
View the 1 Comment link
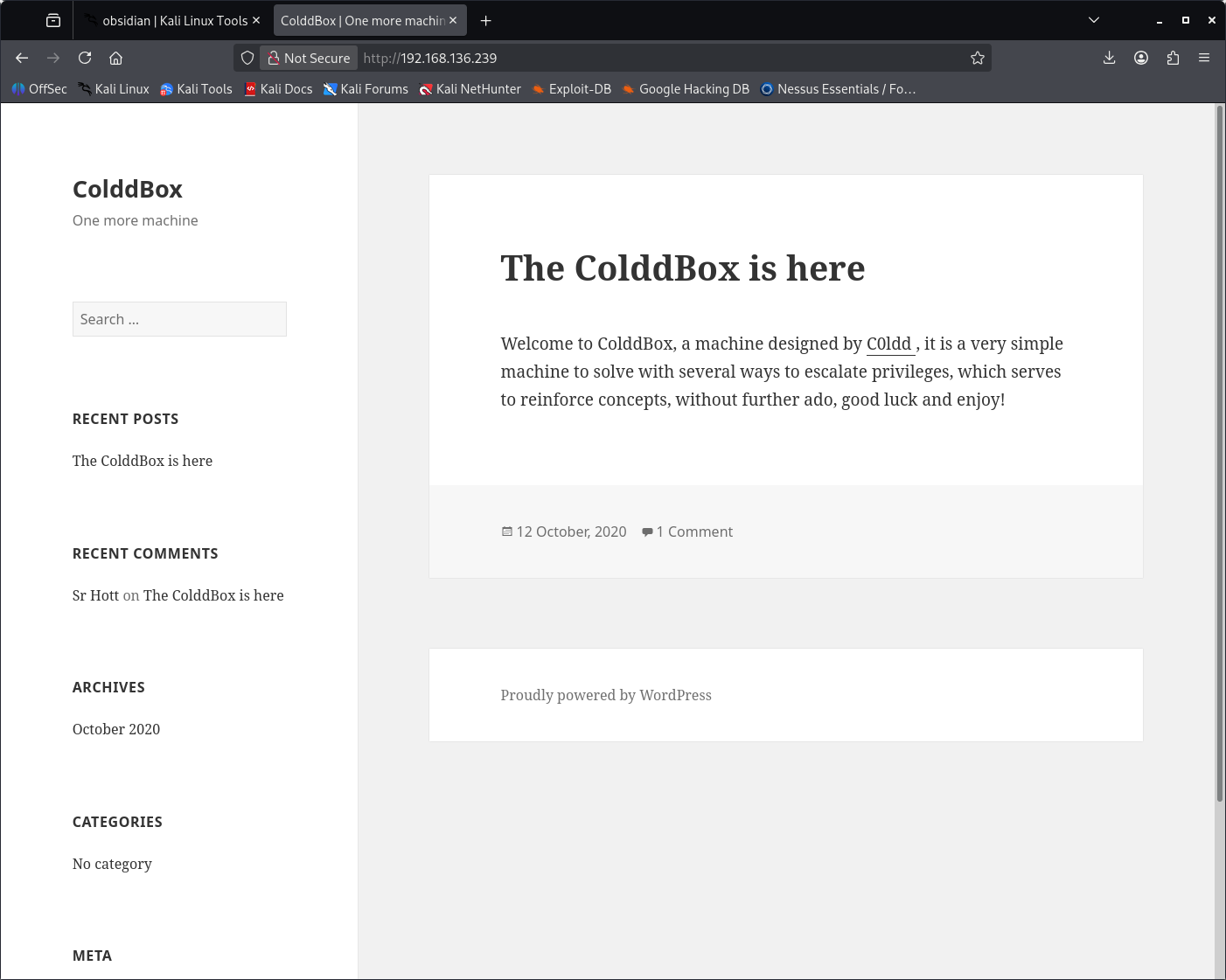click(694, 532)
